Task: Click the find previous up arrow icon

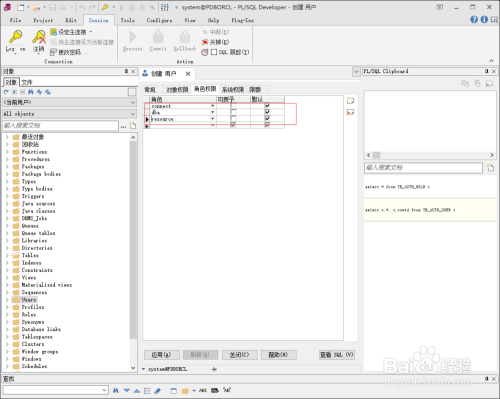Action: 137,390
